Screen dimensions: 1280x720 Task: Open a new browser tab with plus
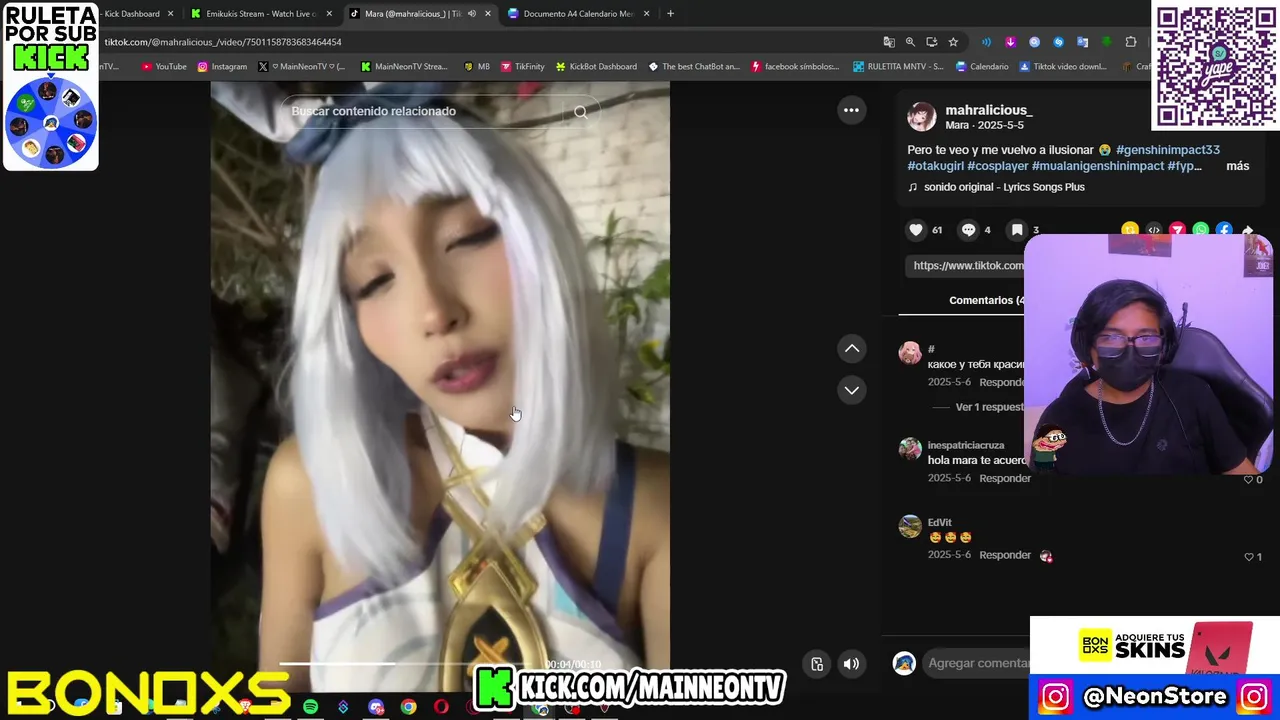tap(670, 14)
